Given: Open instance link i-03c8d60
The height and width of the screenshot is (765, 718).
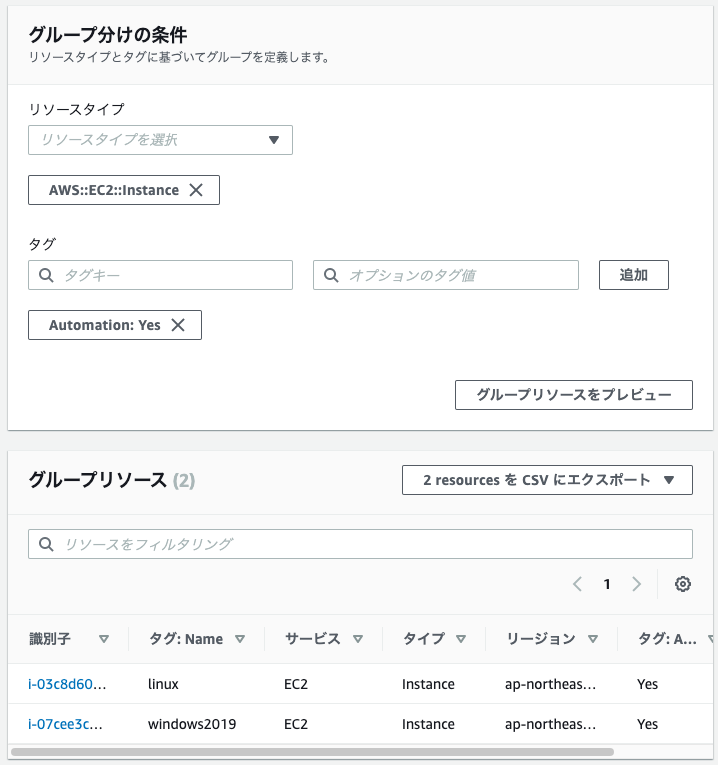Looking at the screenshot, I should coord(67,684).
